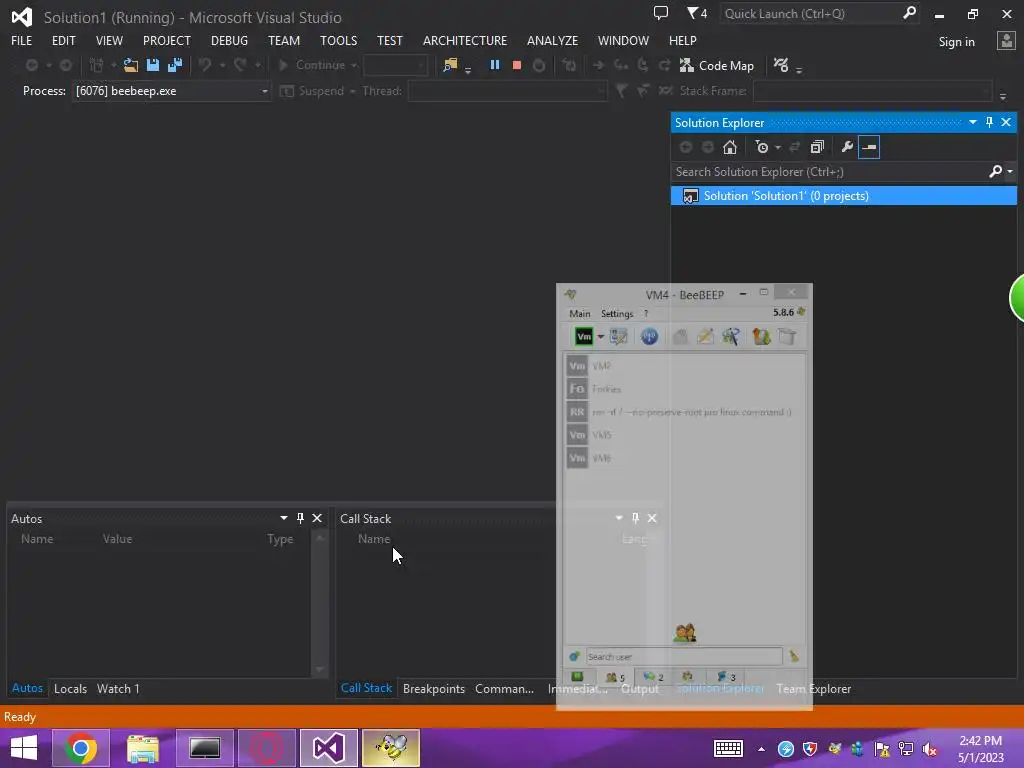Select Solution 'Solution1' (0 projects) node
Screen dimensions: 1024x768
pos(844,195)
